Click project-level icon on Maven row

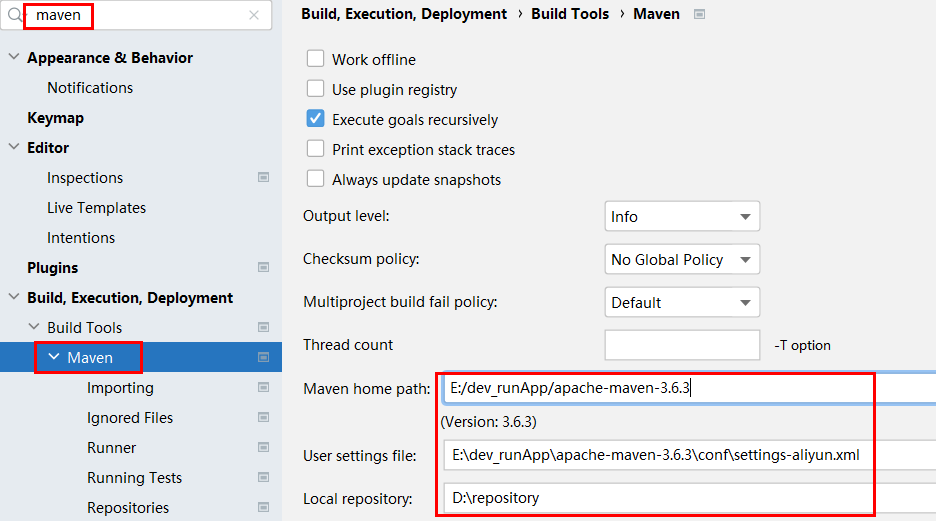point(263,357)
